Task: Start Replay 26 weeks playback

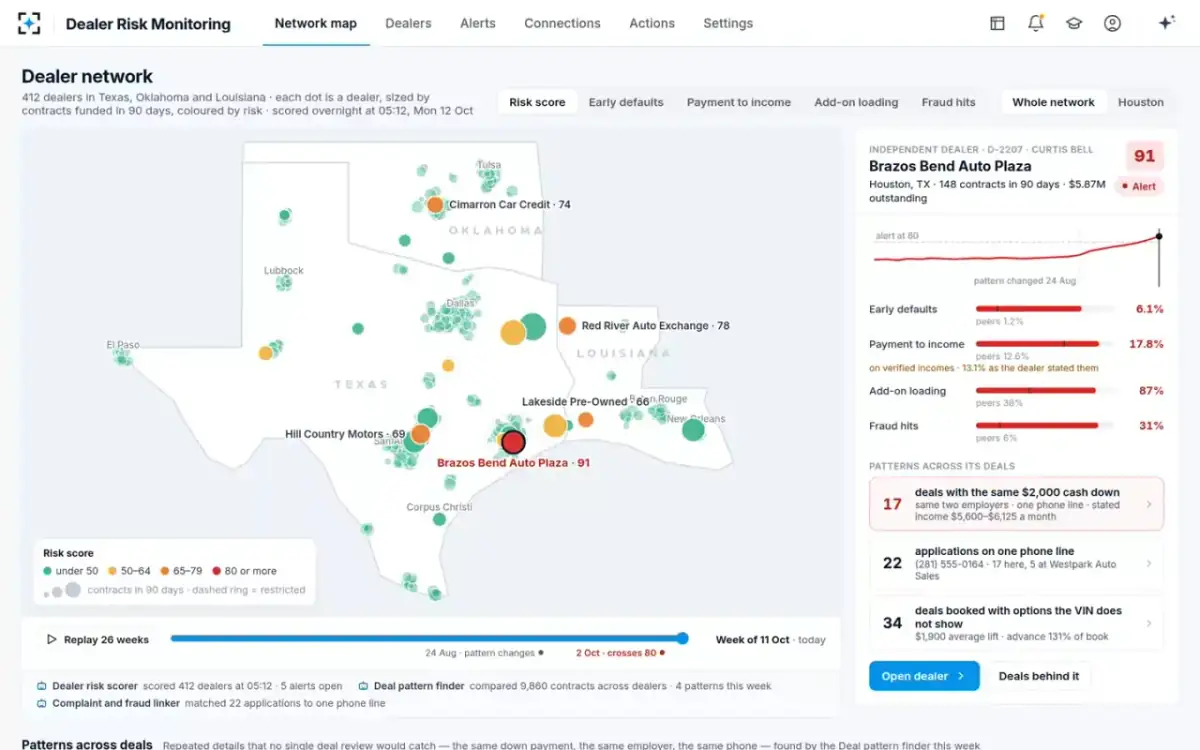Action: click(x=96, y=640)
